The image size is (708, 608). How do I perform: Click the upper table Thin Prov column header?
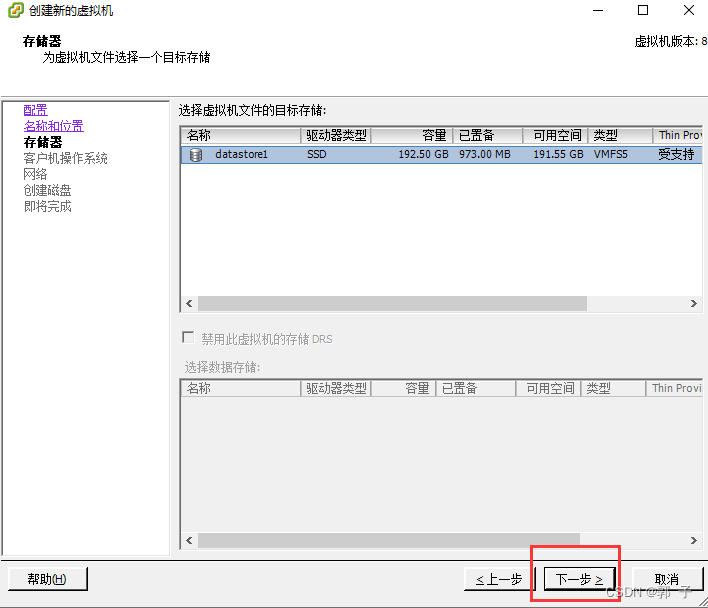click(678, 135)
